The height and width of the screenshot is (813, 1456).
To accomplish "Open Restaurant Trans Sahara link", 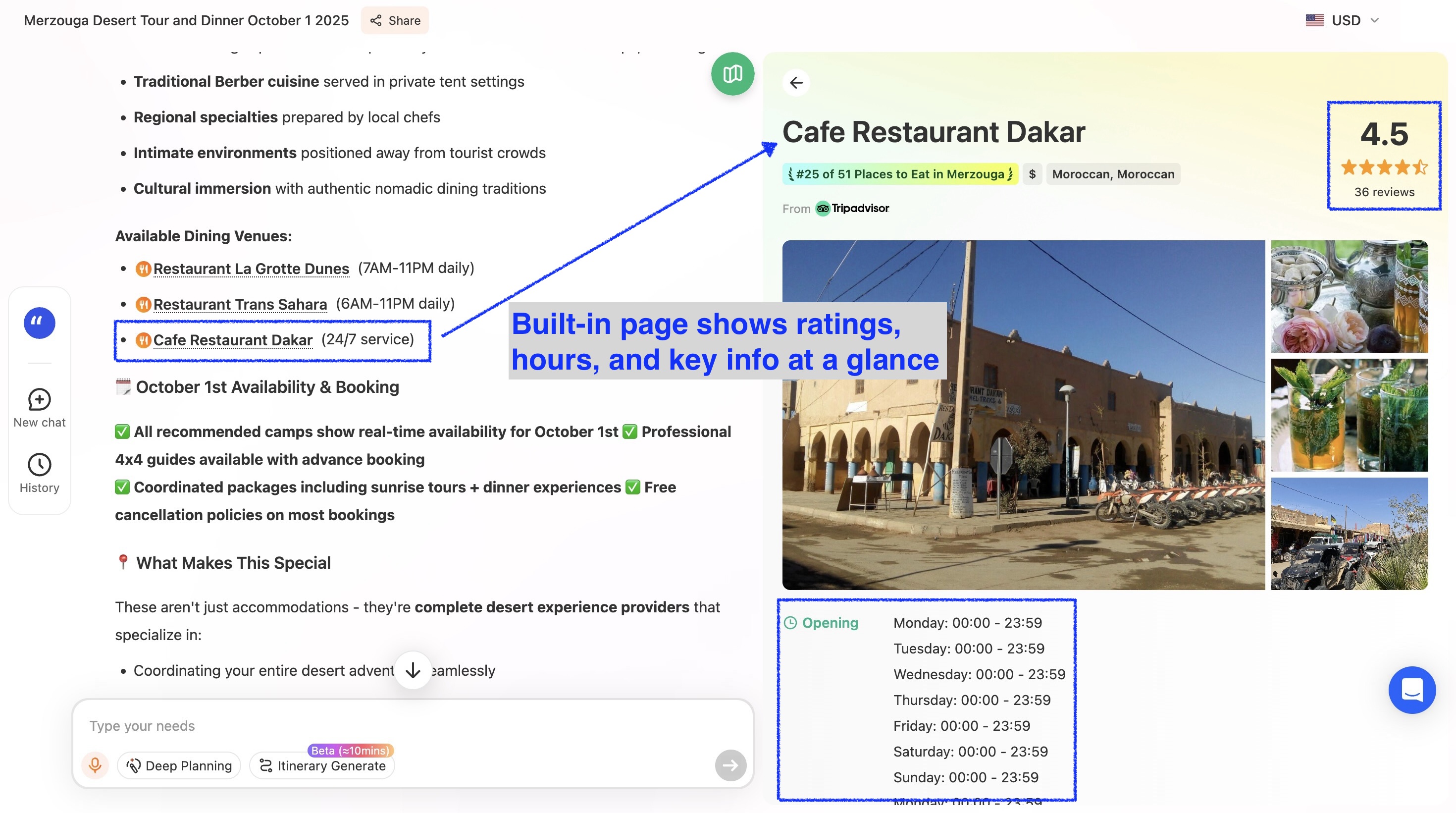I will click(x=240, y=304).
